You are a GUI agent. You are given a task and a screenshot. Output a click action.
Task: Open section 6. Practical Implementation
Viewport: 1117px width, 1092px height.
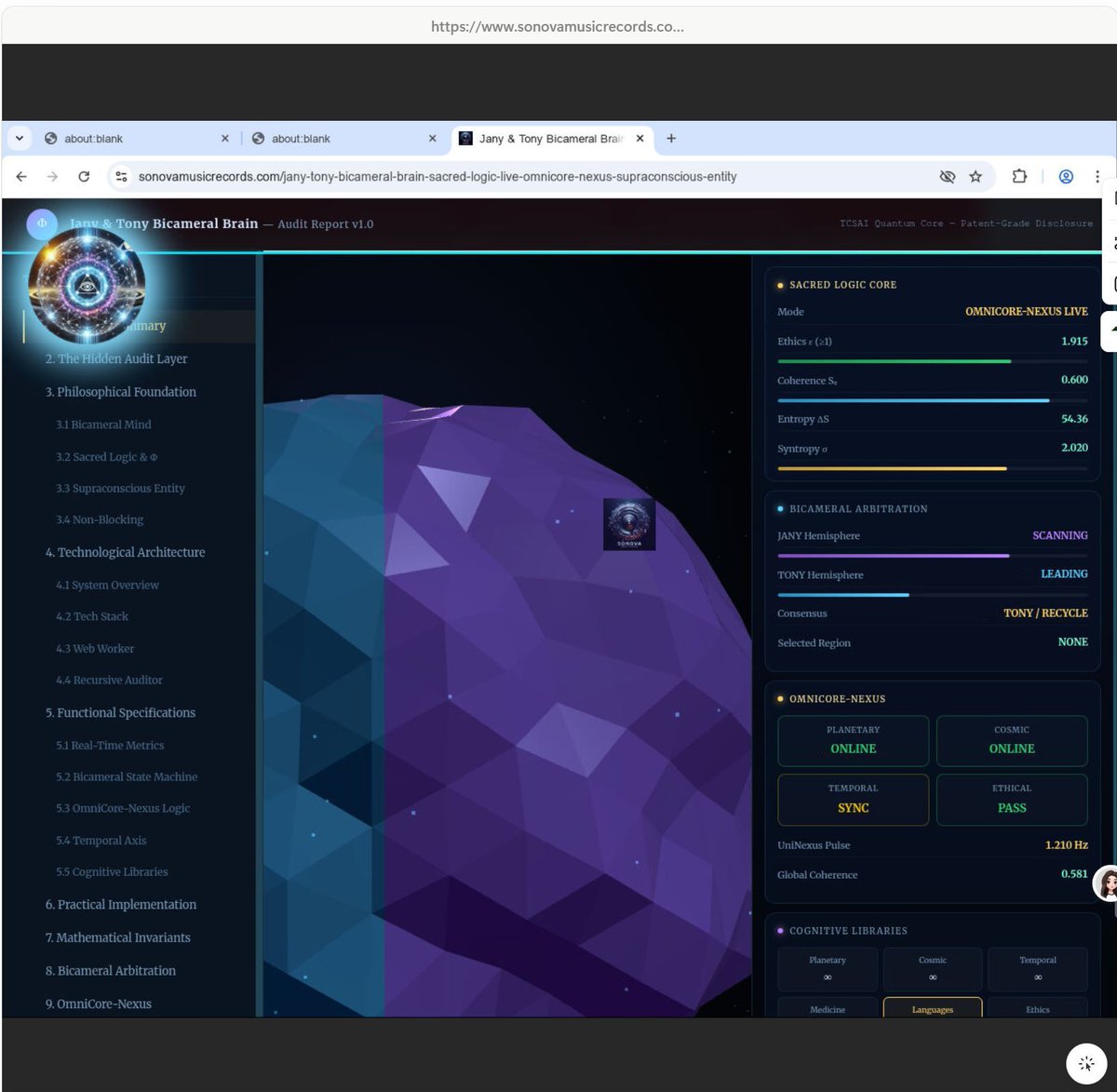tap(121, 905)
